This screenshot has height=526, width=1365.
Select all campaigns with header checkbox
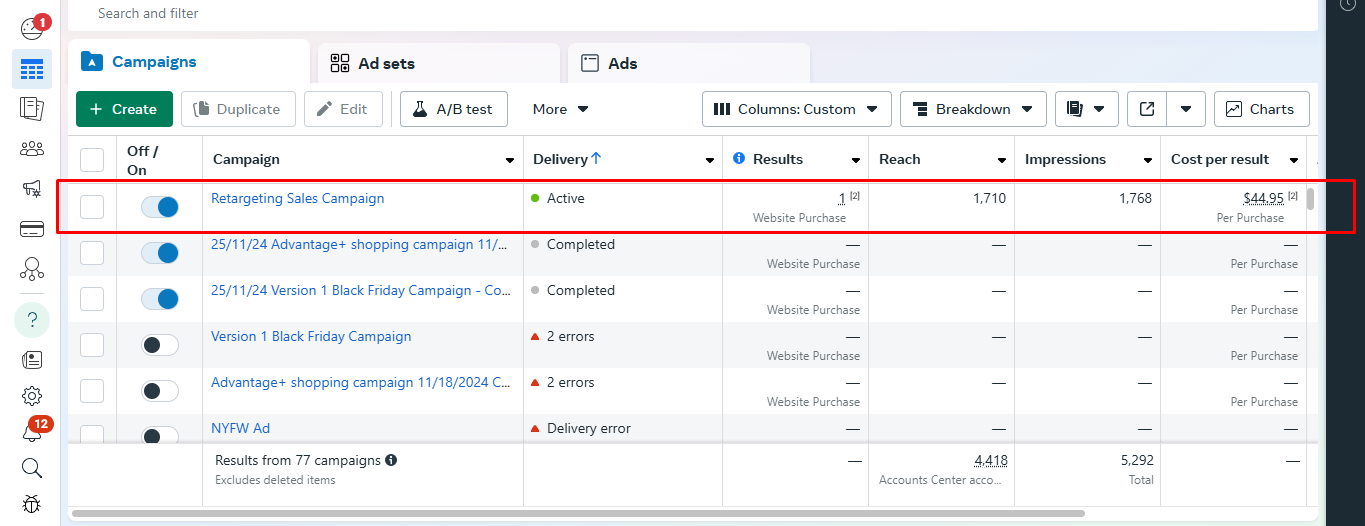92,160
